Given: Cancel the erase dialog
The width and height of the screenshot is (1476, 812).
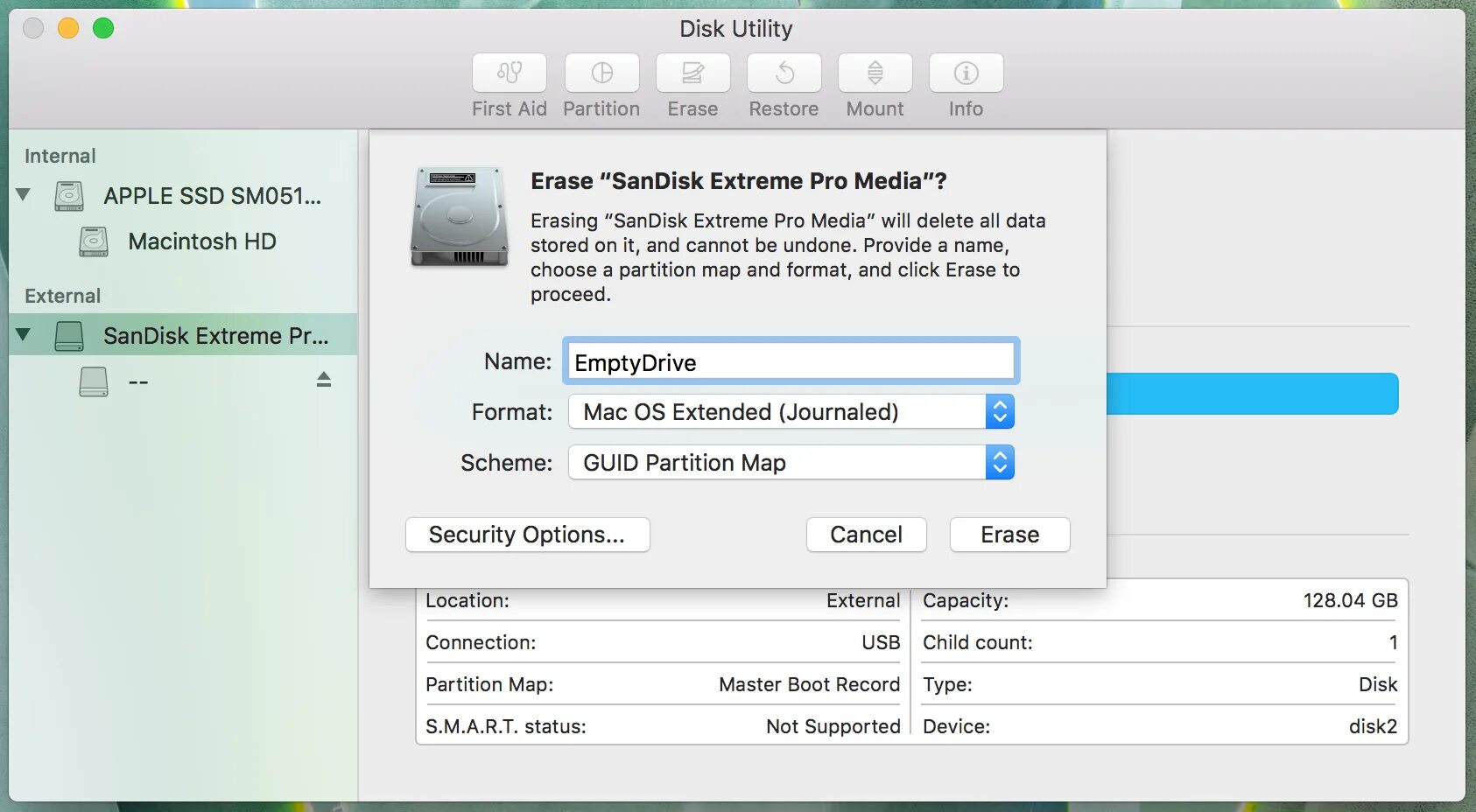Looking at the screenshot, I should (x=867, y=535).
